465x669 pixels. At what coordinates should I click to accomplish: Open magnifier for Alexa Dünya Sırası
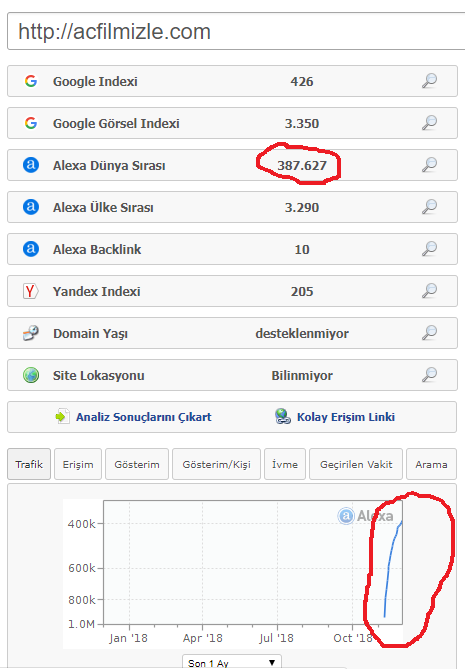click(x=430, y=165)
